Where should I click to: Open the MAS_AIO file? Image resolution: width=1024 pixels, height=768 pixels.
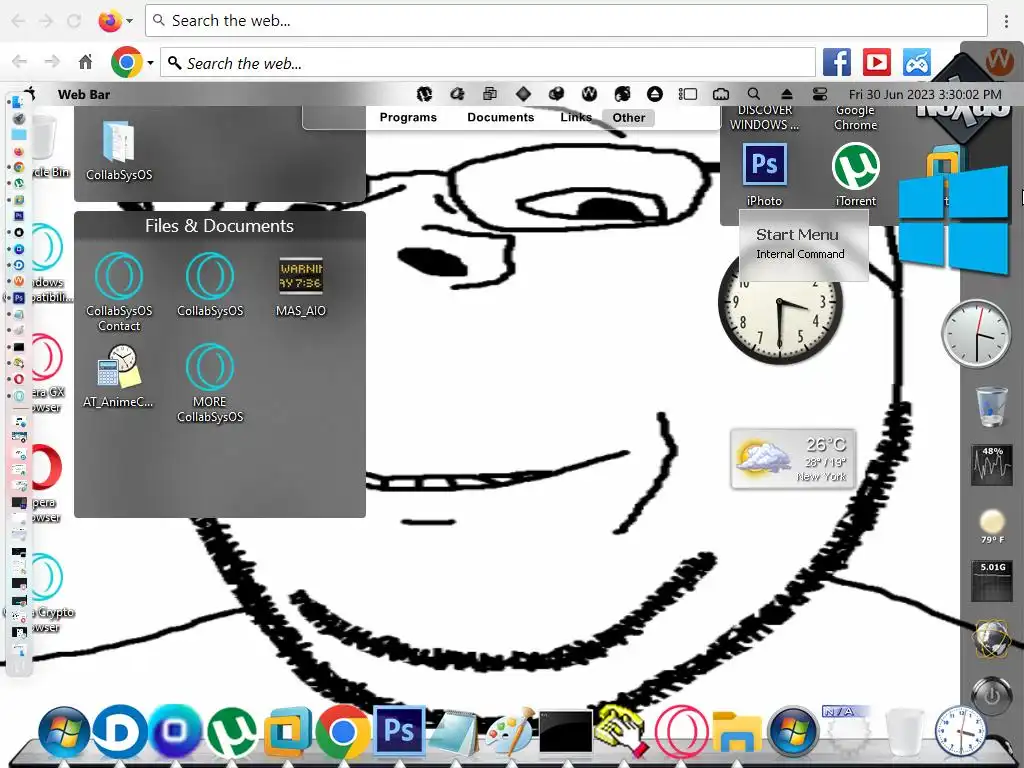click(300, 287)
